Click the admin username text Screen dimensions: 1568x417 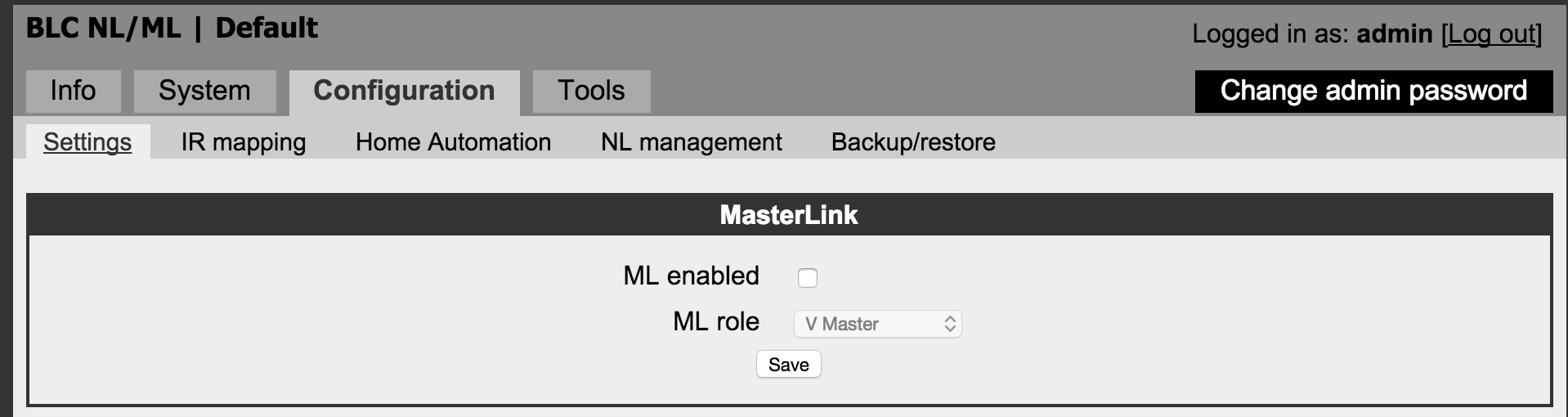click(1394, 34)
